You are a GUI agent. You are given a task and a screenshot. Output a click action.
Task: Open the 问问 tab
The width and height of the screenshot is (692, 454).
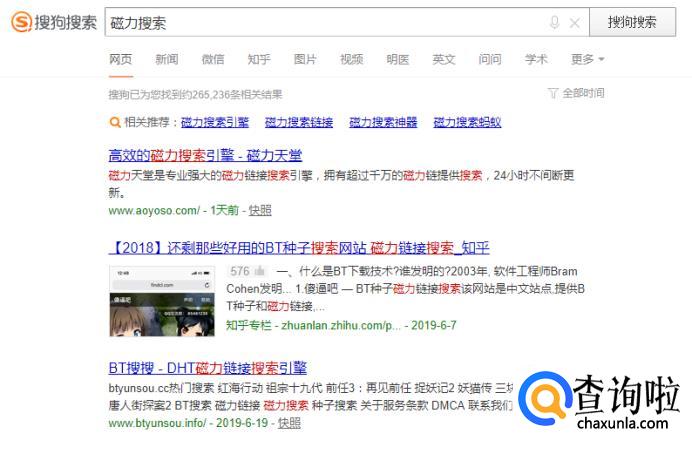(x=490, y=59)
